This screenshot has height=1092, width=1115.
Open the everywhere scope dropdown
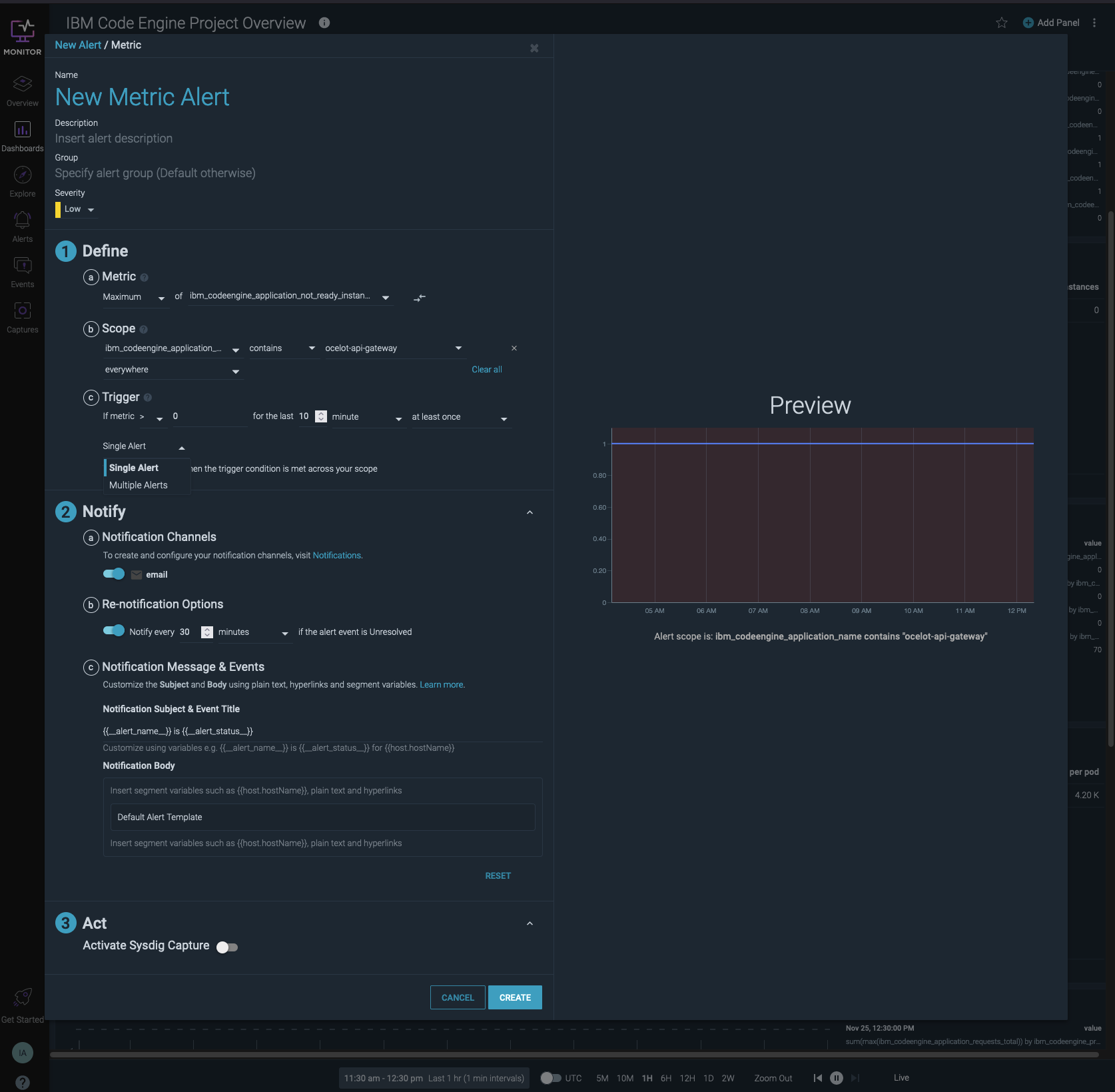coord(173,370)
